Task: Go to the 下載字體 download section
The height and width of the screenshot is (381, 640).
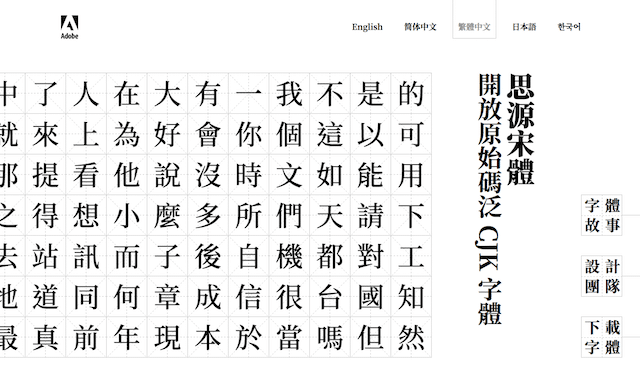Action: (602, 337)
